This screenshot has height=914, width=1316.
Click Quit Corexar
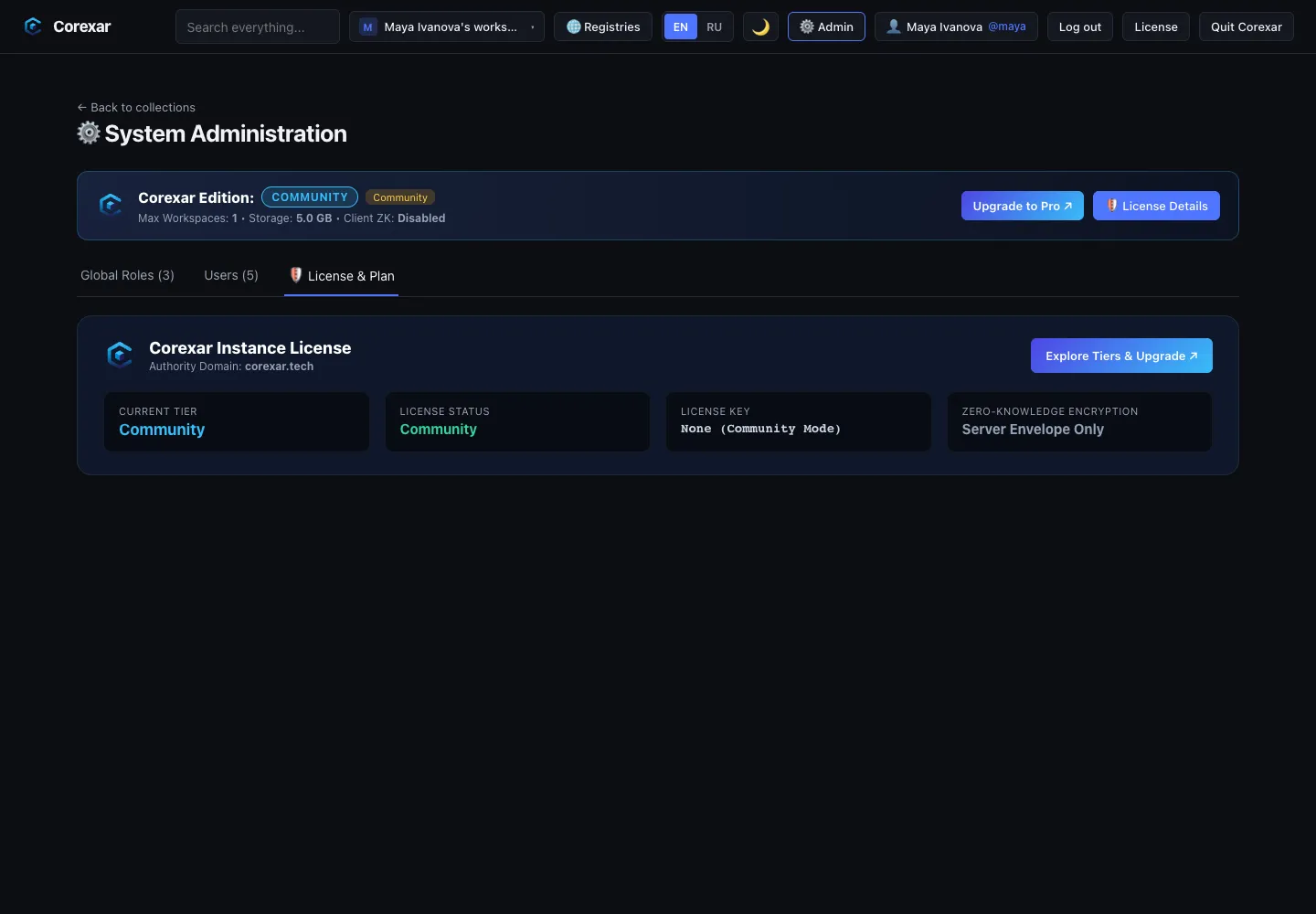(1247, 27)
